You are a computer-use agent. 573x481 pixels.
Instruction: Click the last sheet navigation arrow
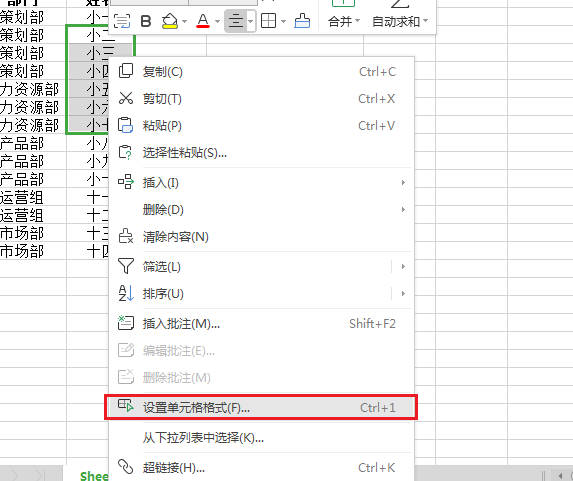40,475
